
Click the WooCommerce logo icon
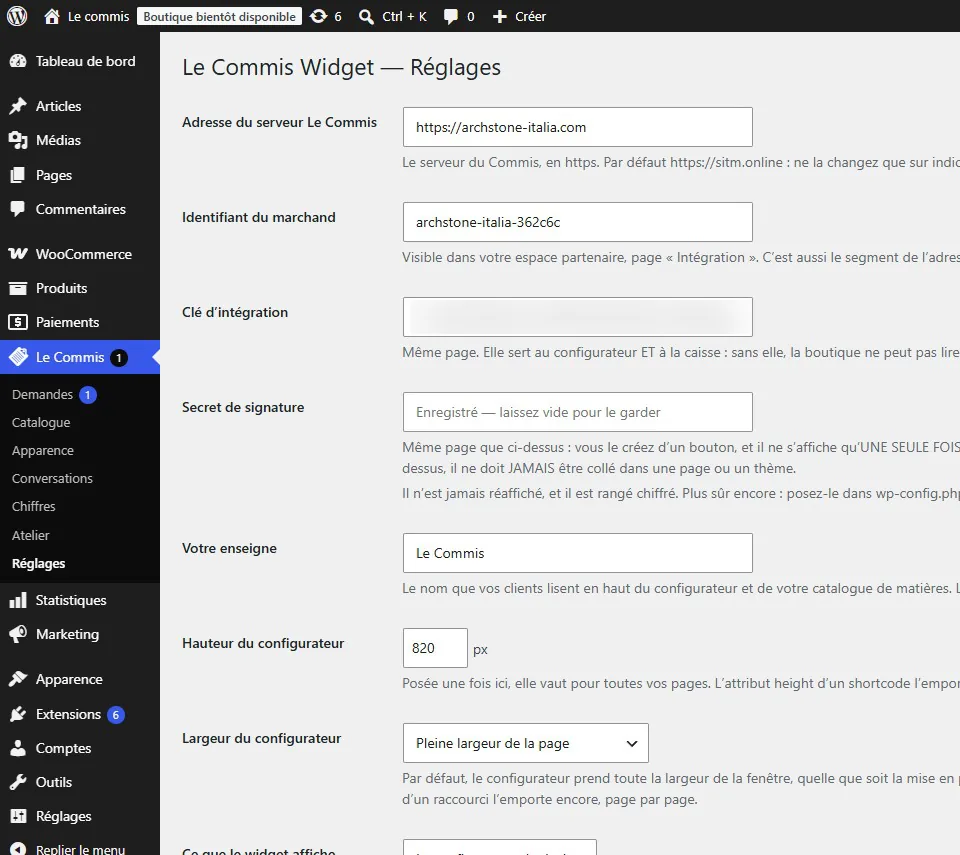(x=18, y=254)
